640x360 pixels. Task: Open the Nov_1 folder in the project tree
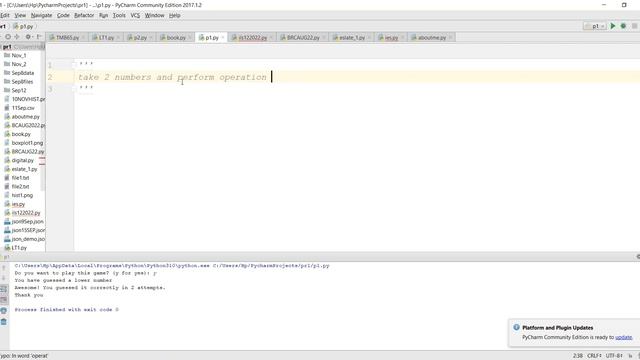coord(19,56)
